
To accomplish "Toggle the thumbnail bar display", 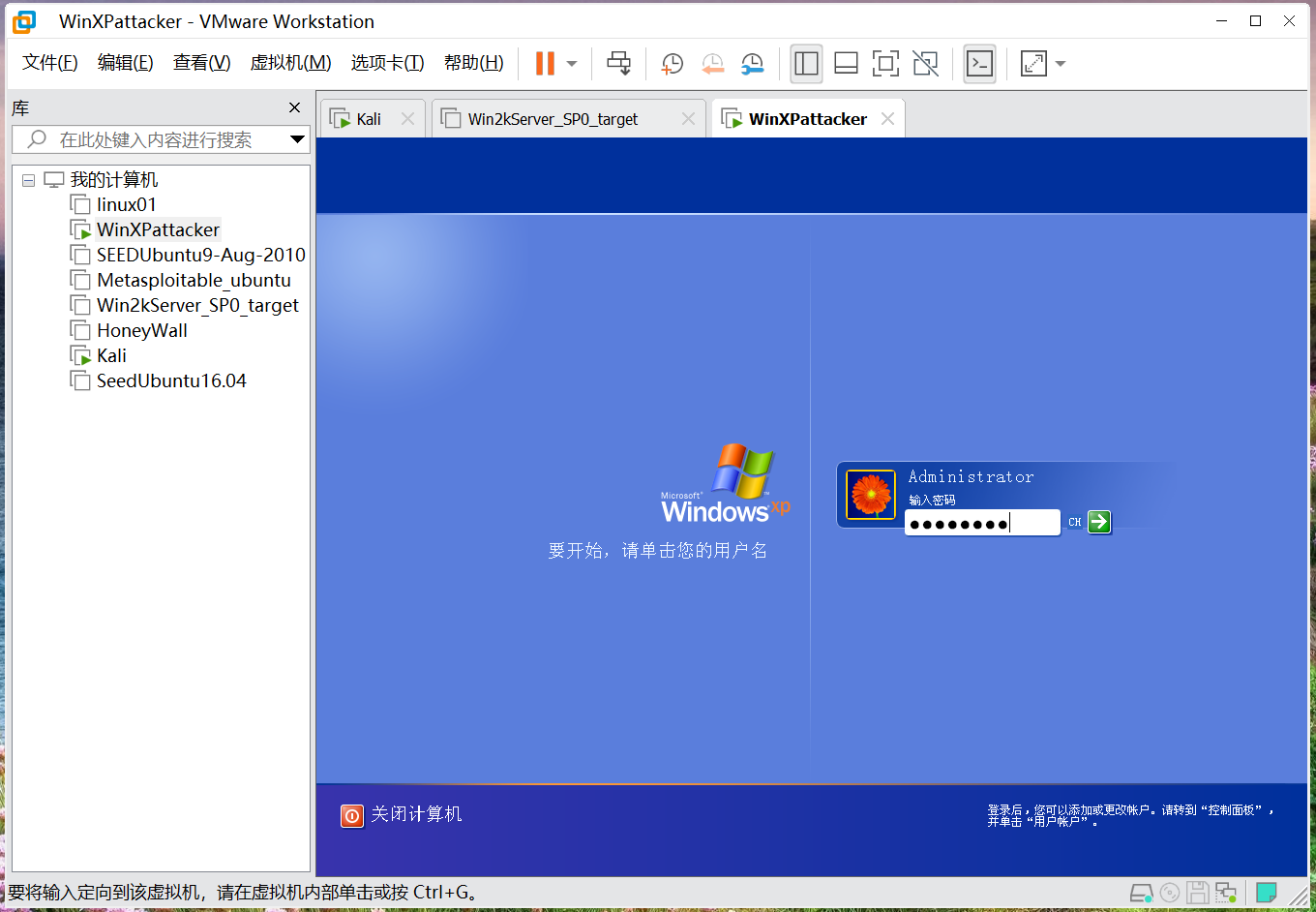I will [845, 63].
